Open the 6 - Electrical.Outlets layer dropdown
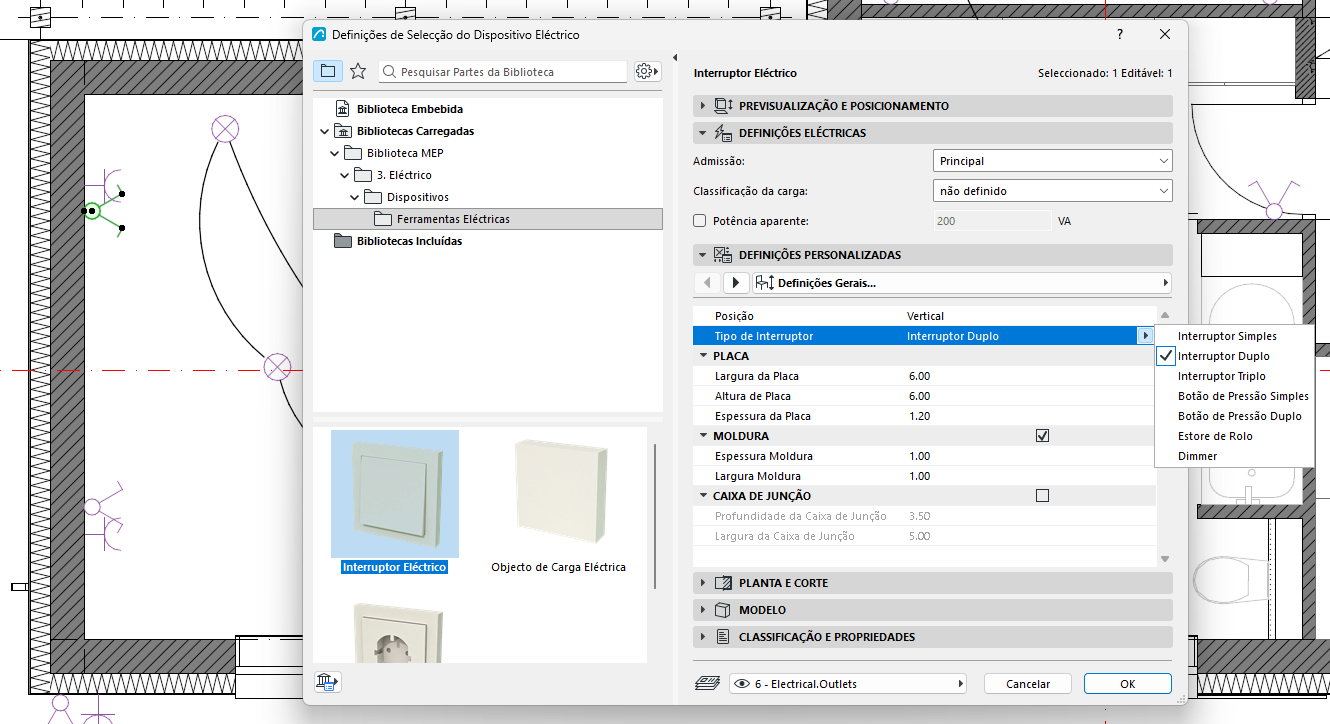 (x=848, y=684)
